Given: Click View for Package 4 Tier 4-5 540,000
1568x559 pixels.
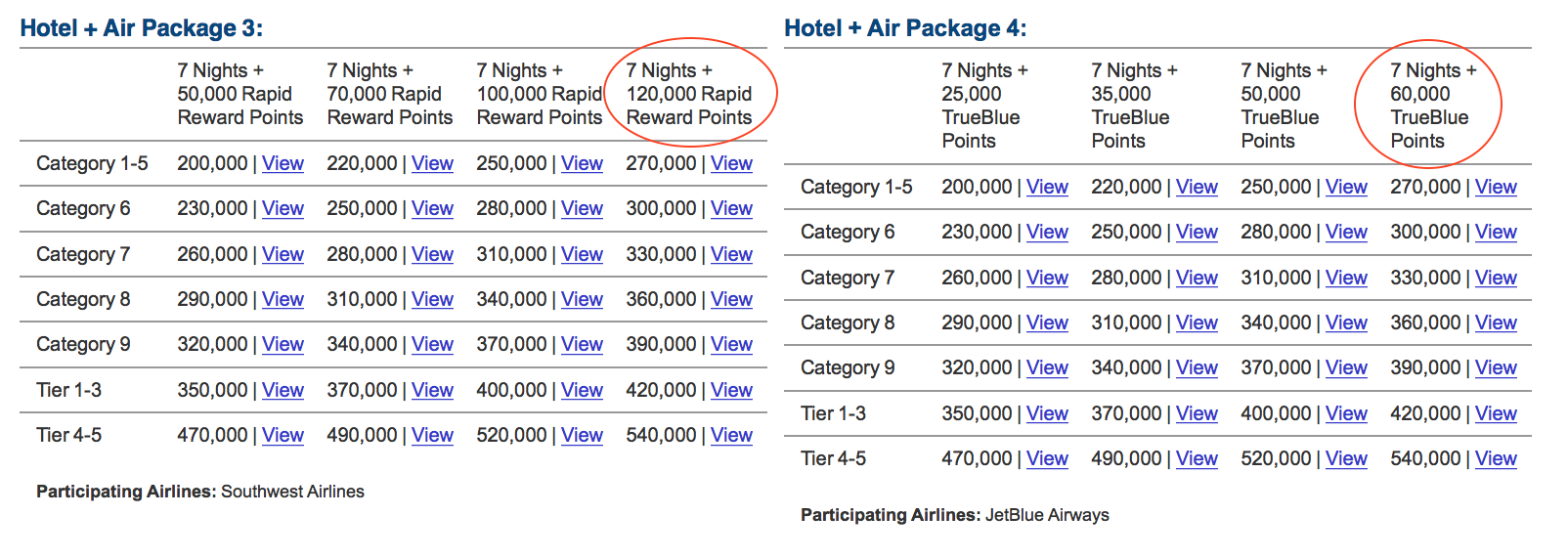Looking at the screenshot, I should (x=1496, y=458).
